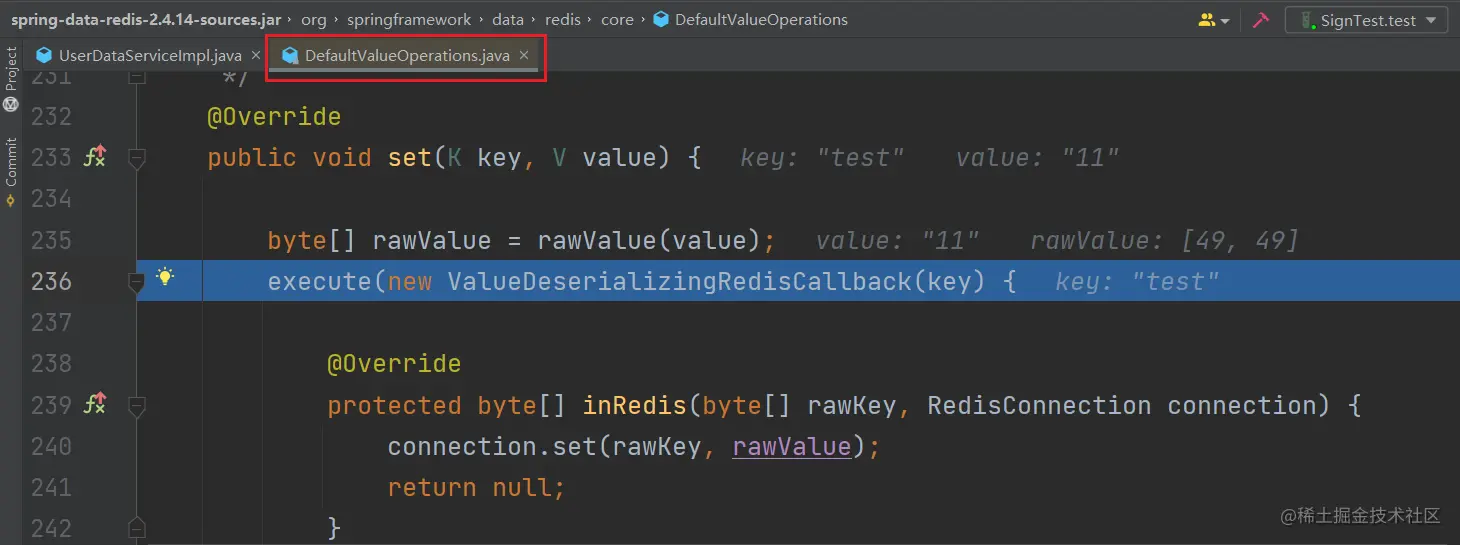Open the SignTest.test run configuration dropdown
Screen dimensions: 1460x545
[x=1366, y=20]
